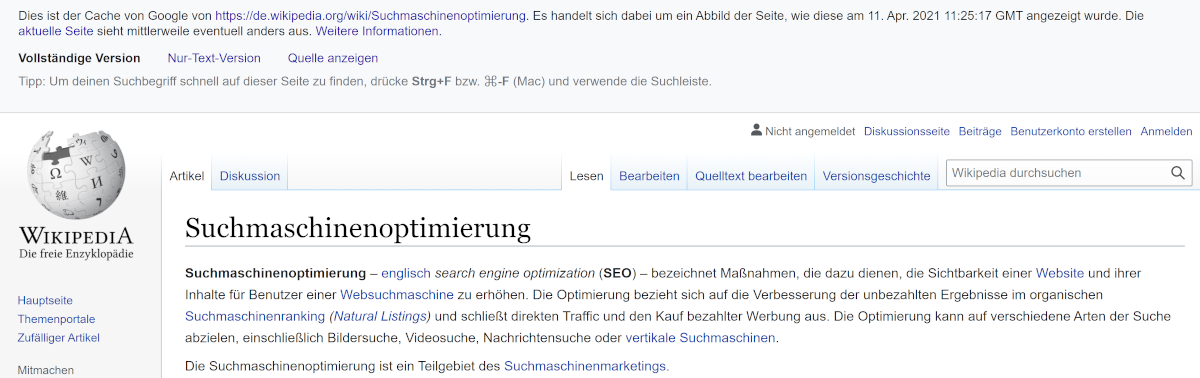Open the Suchmaschinenranking link
The image size is (1200, 378).
(255, 316)
